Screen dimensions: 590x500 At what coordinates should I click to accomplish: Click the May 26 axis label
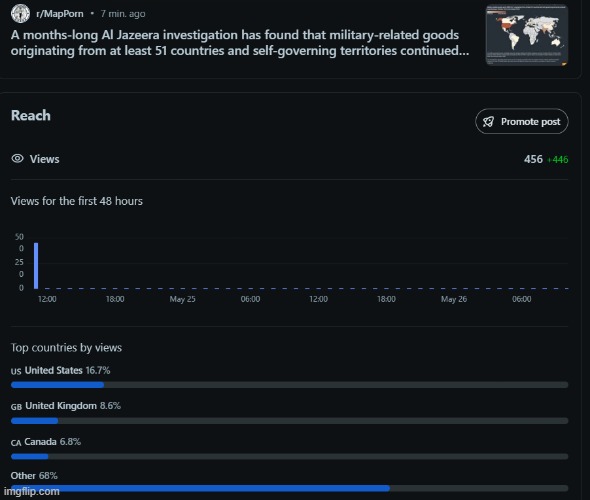(x=454, y=299)
